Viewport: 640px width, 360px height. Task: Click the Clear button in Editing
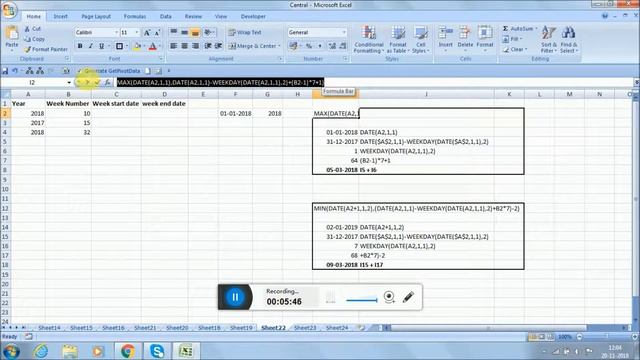coord(515,49)
